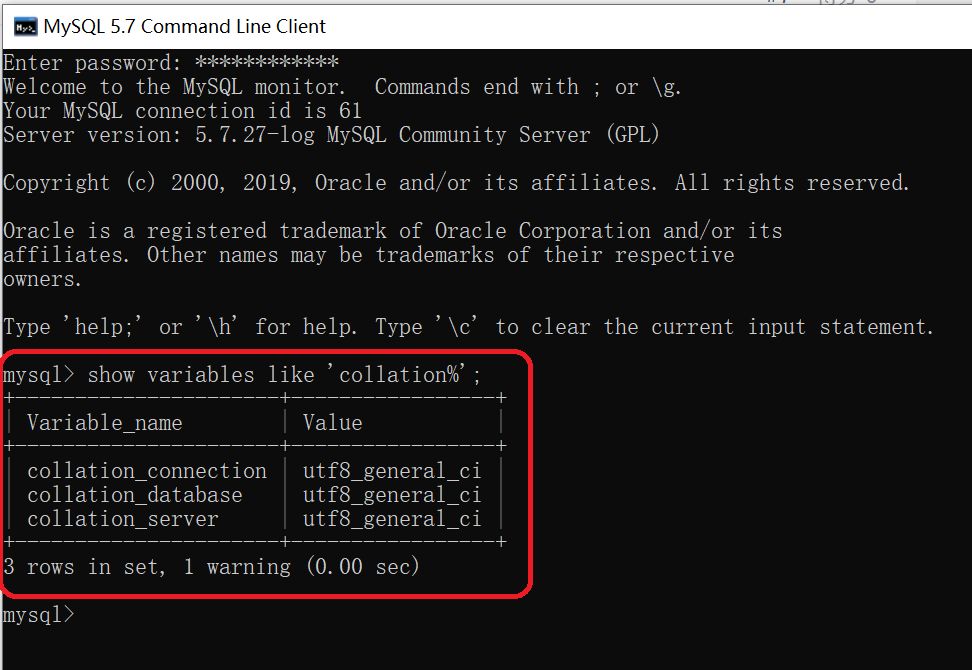Click the utf8_general_ci value for collation_database
Viewport: 972px width, 670px height.
tap(392, 495)
